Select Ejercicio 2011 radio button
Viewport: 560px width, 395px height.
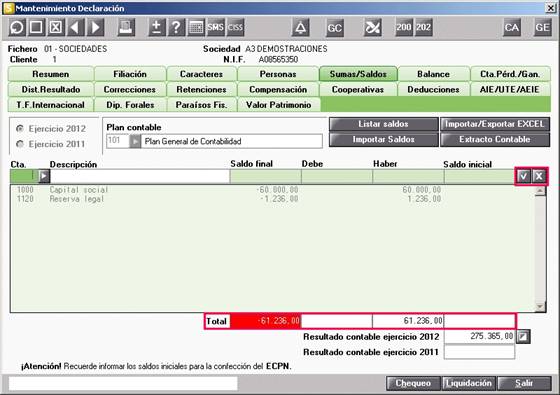pos(20,144)
